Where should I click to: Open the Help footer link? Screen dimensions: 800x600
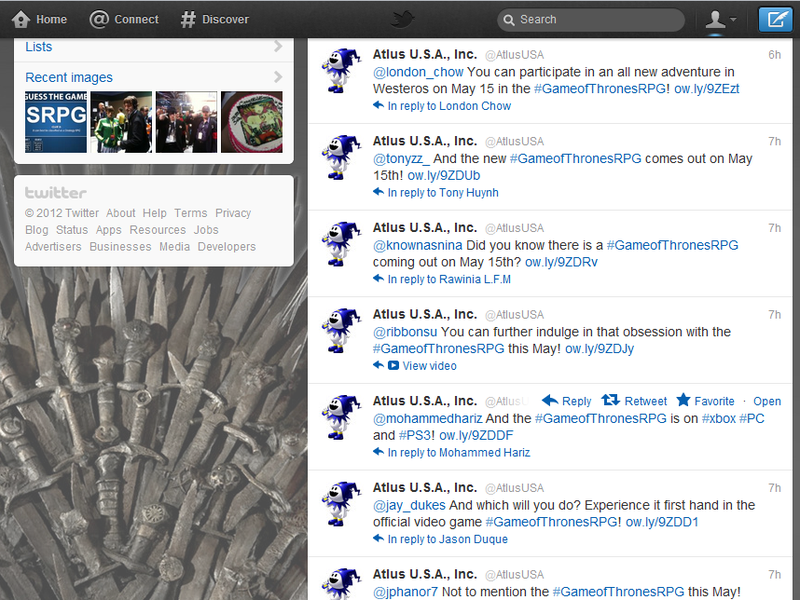pyautogui.click(x=155, y=213)
